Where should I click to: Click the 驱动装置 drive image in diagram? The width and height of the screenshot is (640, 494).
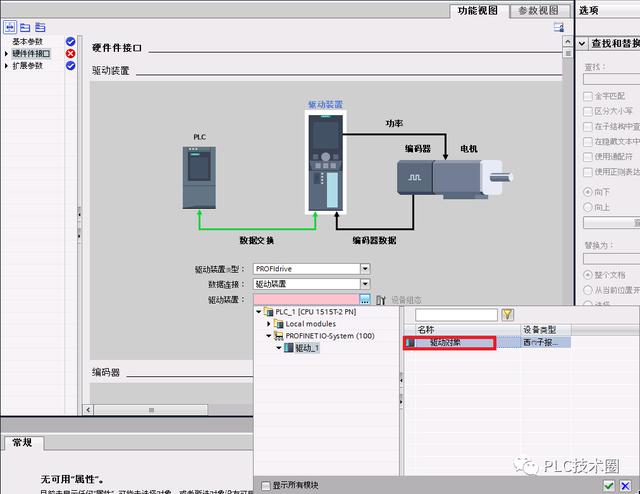point(325,161)
